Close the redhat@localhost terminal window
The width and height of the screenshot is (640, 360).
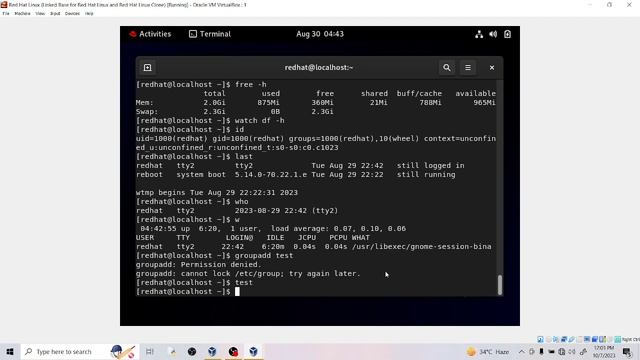click(492, 67)
